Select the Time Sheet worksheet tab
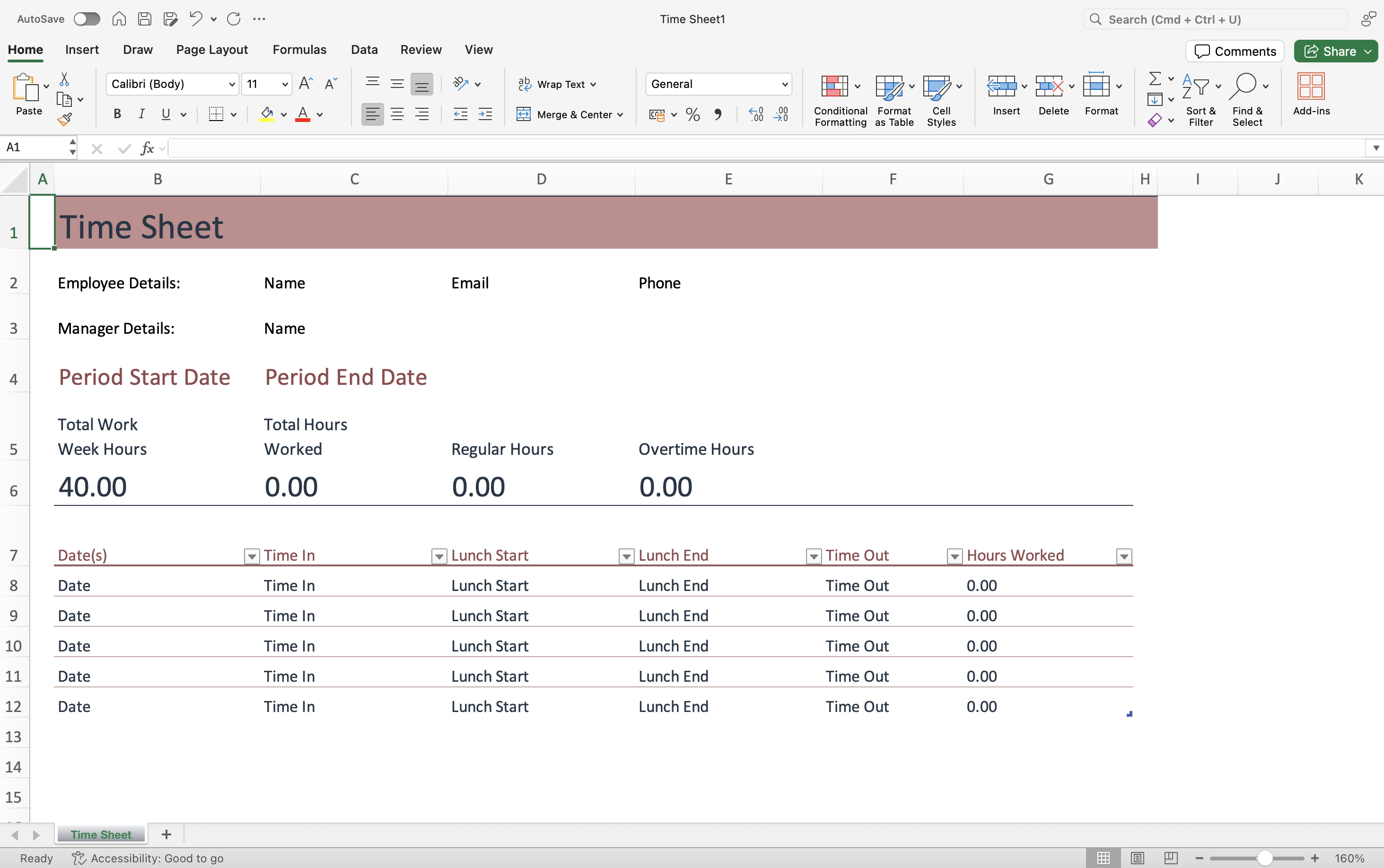The height and width of the screenshot is (868, 1384). point(101,834)
